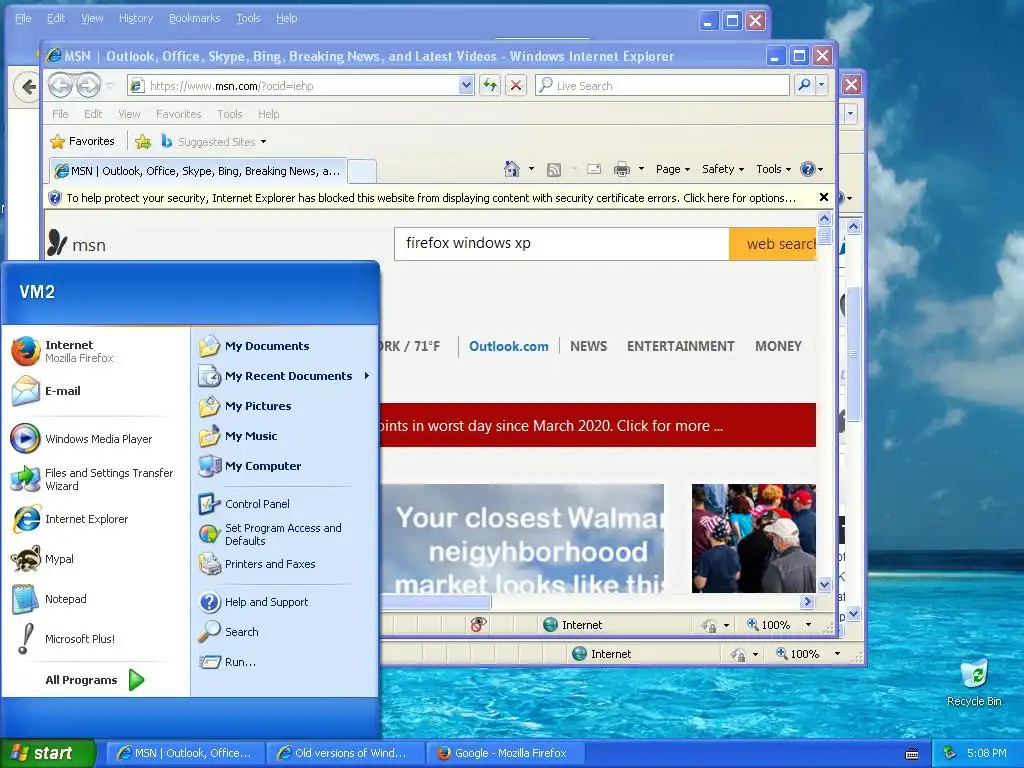This screenshot has height=768, width=1024.
Task: Open Live Search options dropdown arrow
Action: pos(822,86)
